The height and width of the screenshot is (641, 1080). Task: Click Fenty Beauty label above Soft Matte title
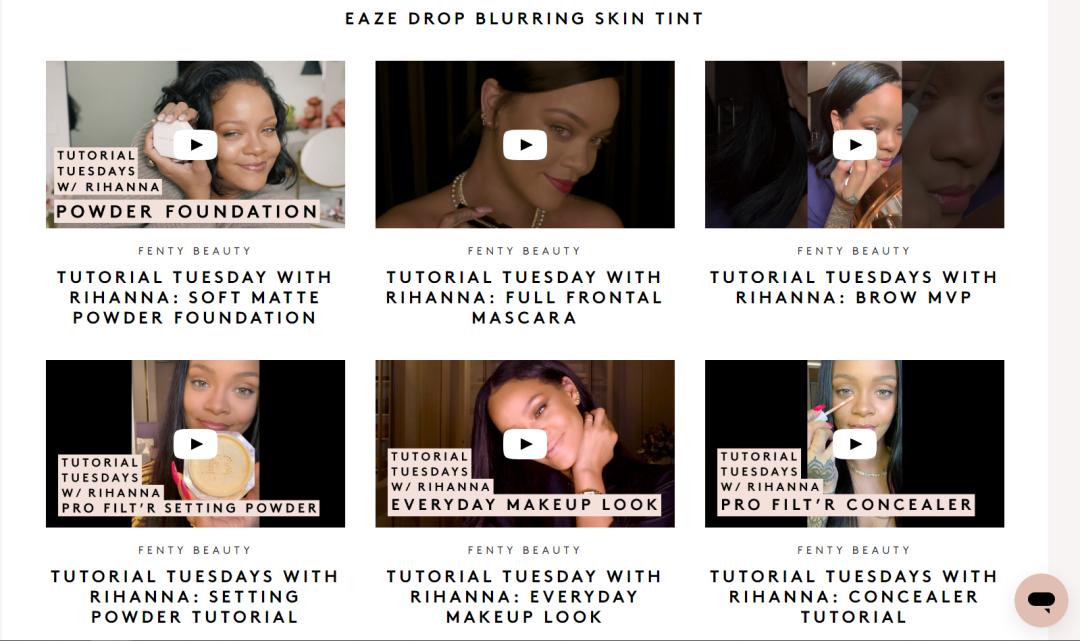click(x=195, y=251)
